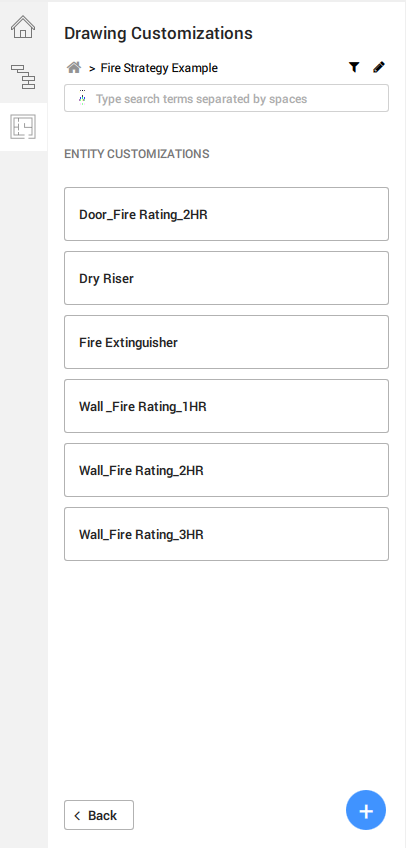Open the Home view in the sidebar
This screenshot has height=848, width=406.
click(x=23, y=27)
